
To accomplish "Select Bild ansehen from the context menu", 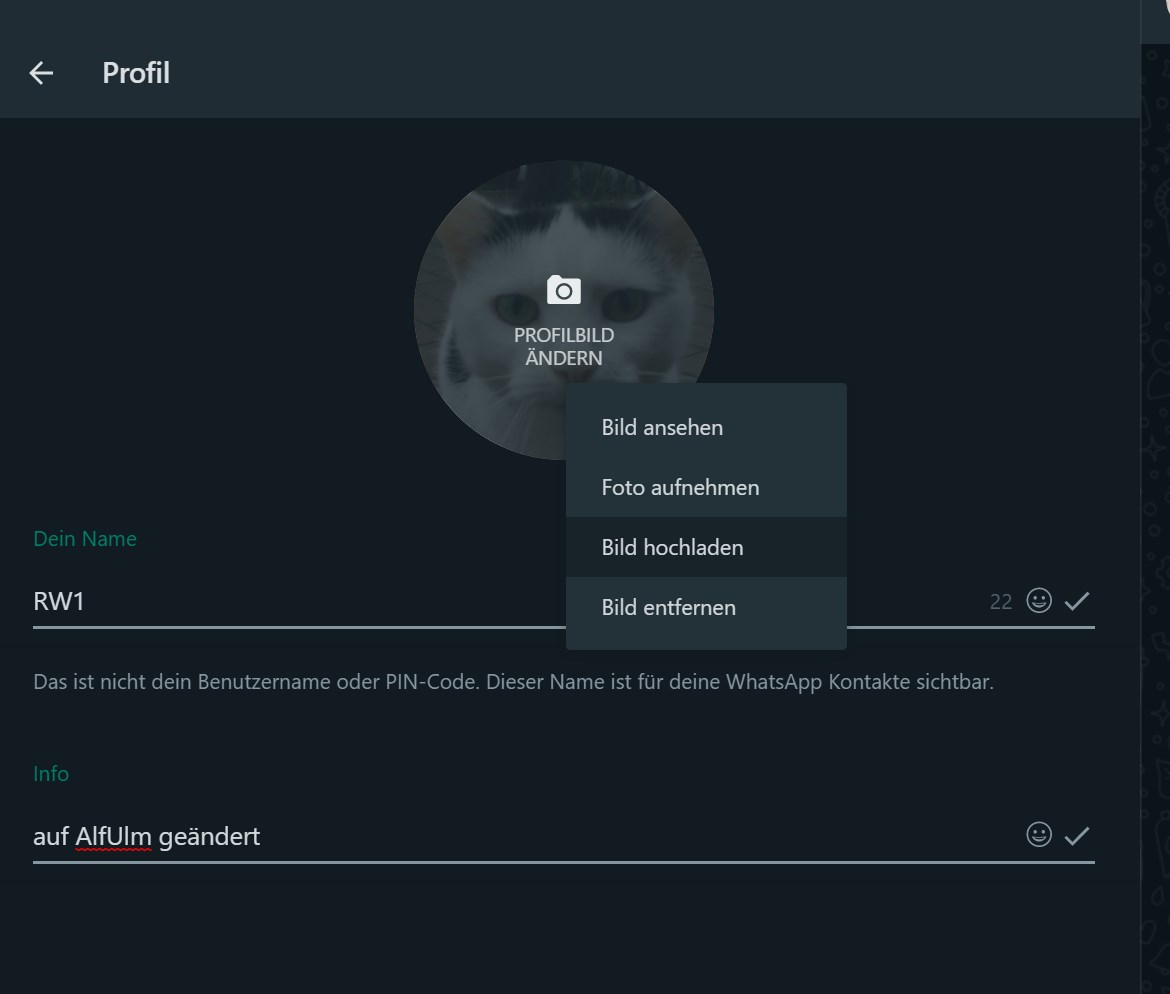I will pyautogui.click(x=706, y=428).
